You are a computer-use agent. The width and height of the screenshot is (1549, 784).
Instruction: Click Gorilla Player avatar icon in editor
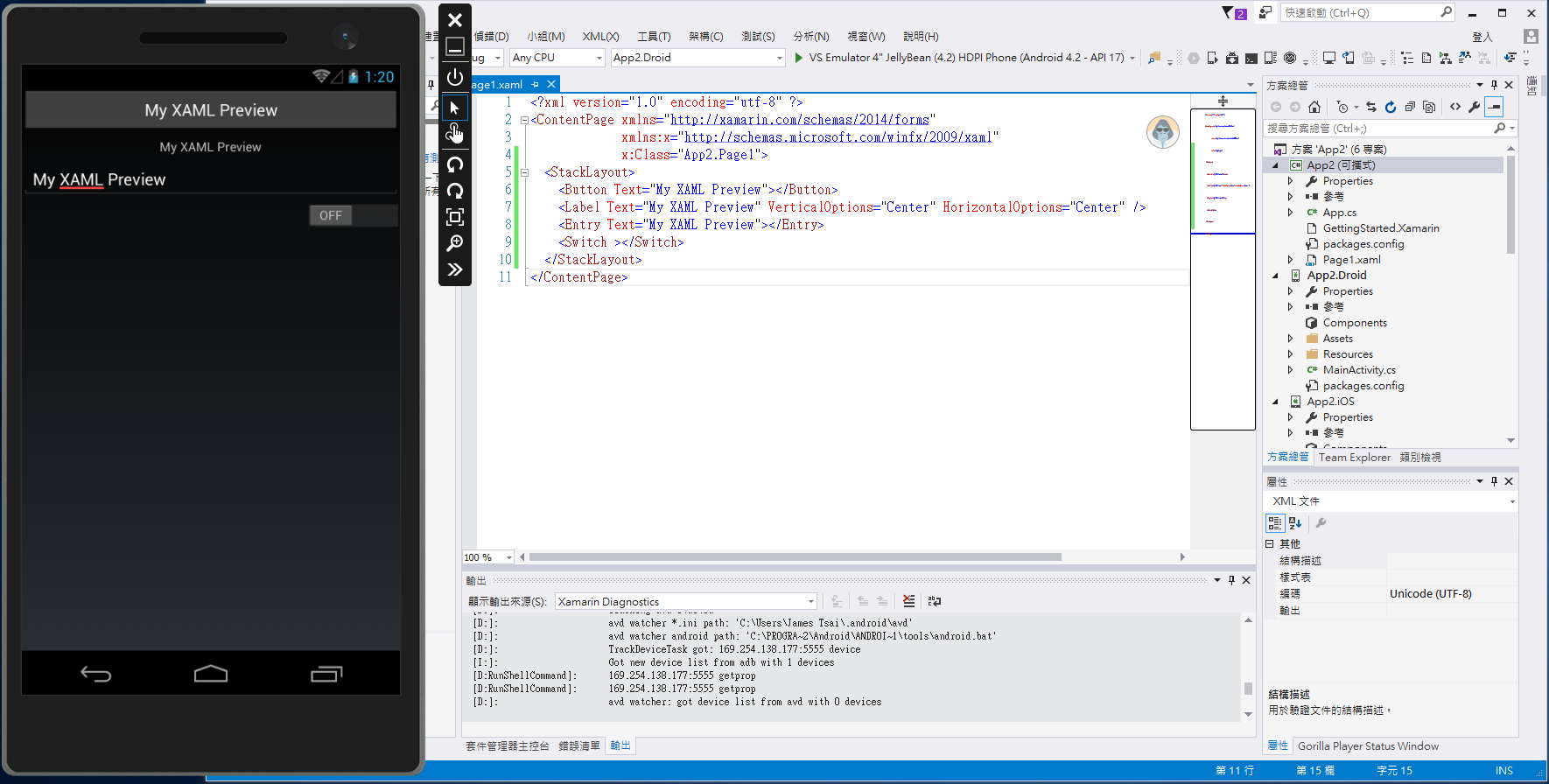1163,132
